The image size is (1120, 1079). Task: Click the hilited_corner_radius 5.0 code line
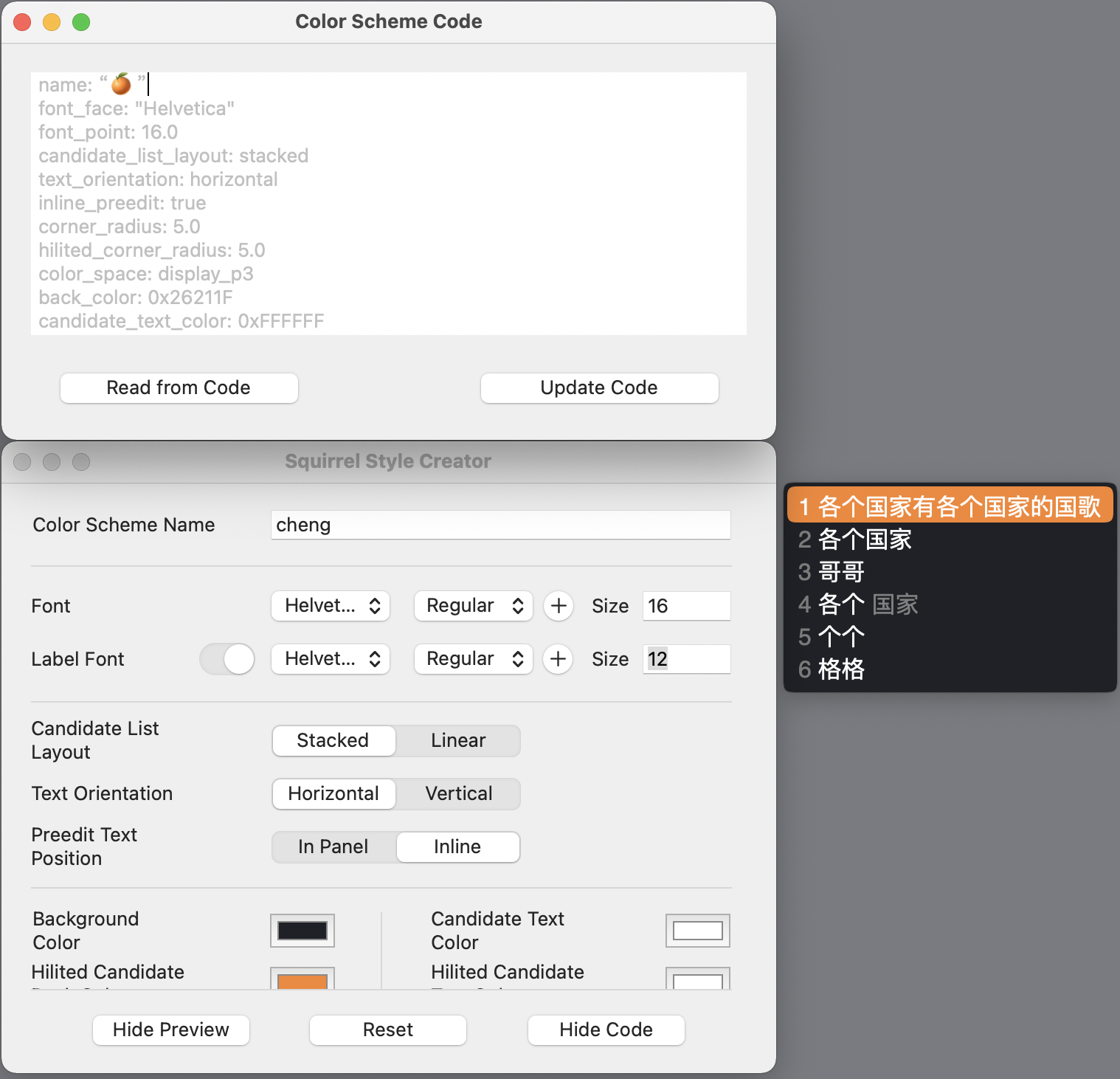(x=152, y=250)
